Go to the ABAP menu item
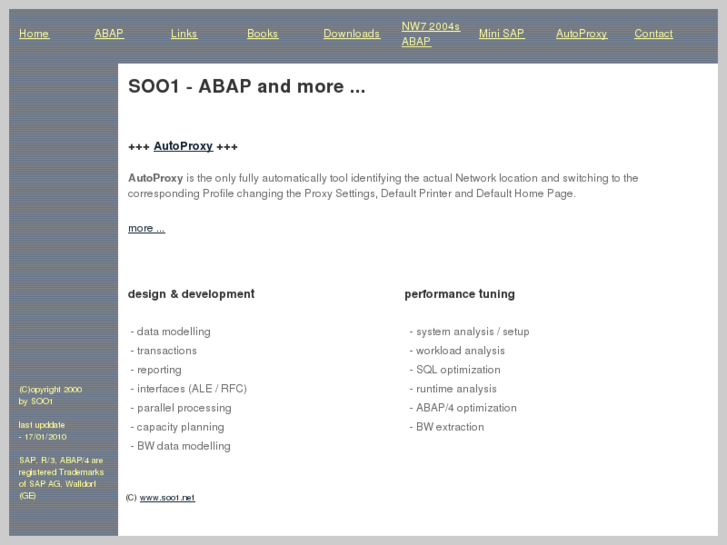This screenshot has height=545, width=727. pos(109,34)
